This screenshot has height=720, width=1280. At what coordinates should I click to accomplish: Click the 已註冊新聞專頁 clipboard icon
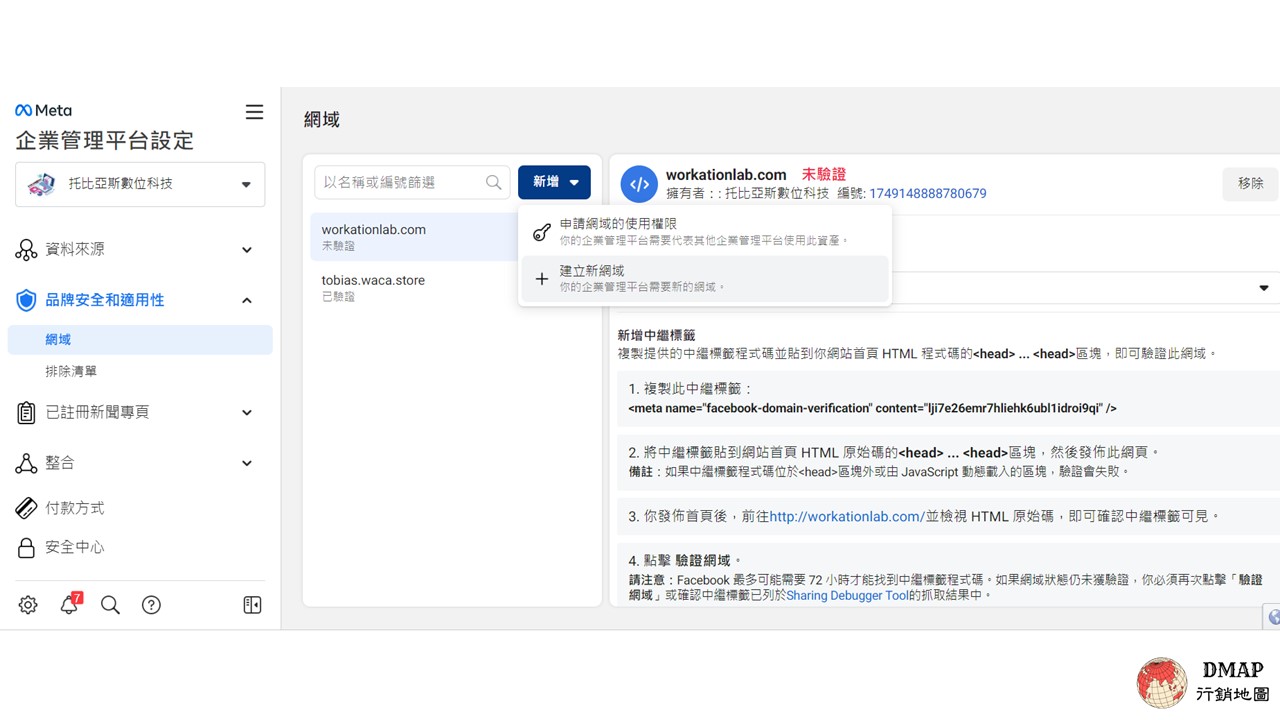[x=26, y=412]
